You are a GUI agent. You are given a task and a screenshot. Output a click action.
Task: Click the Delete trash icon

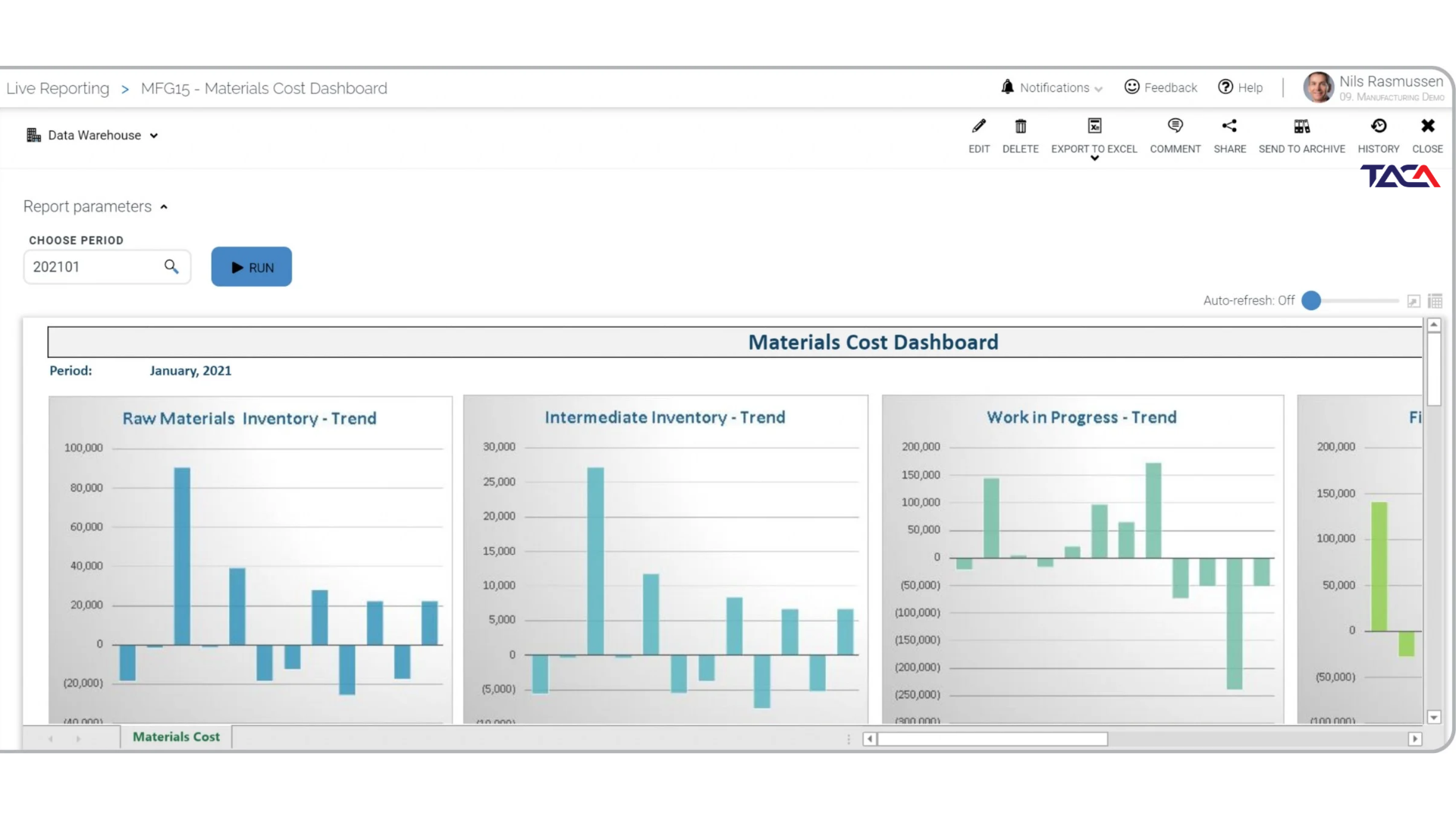1021,126
